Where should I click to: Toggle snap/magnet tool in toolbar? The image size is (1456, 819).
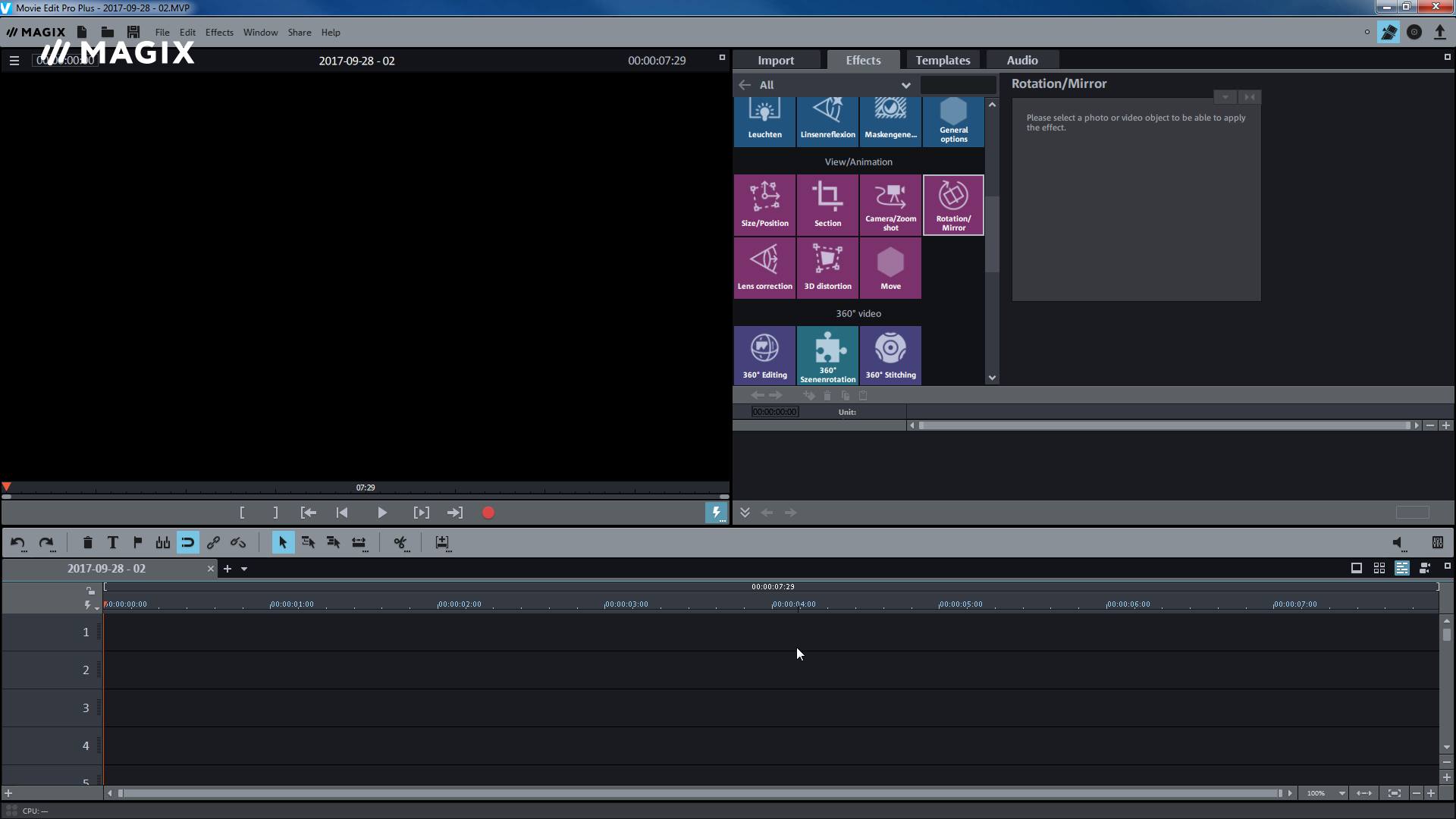coord(188,543)
